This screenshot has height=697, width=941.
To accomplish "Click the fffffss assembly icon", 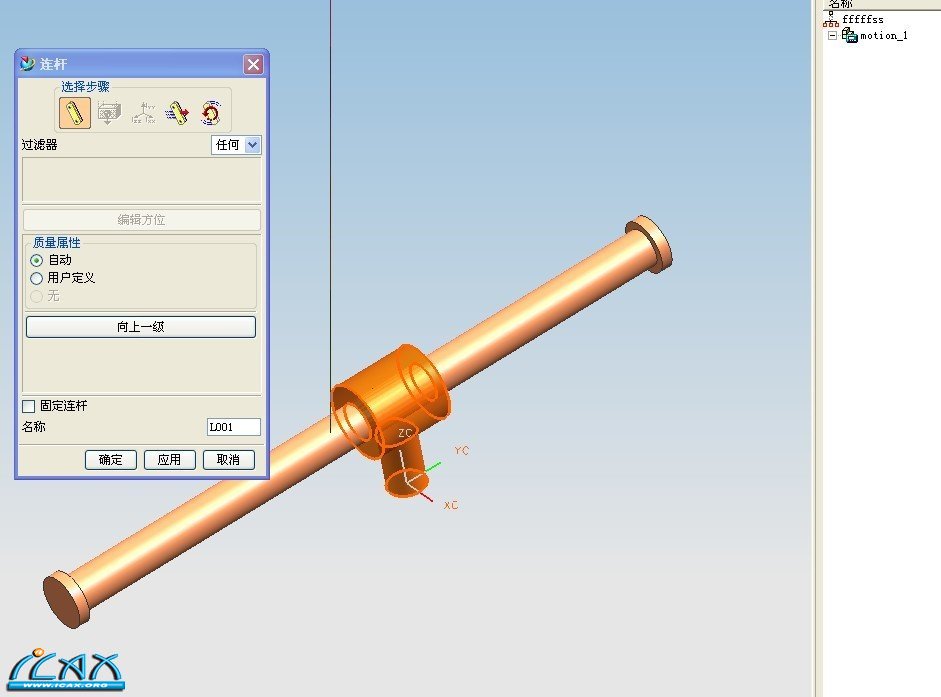I will (x=831, y=19).
